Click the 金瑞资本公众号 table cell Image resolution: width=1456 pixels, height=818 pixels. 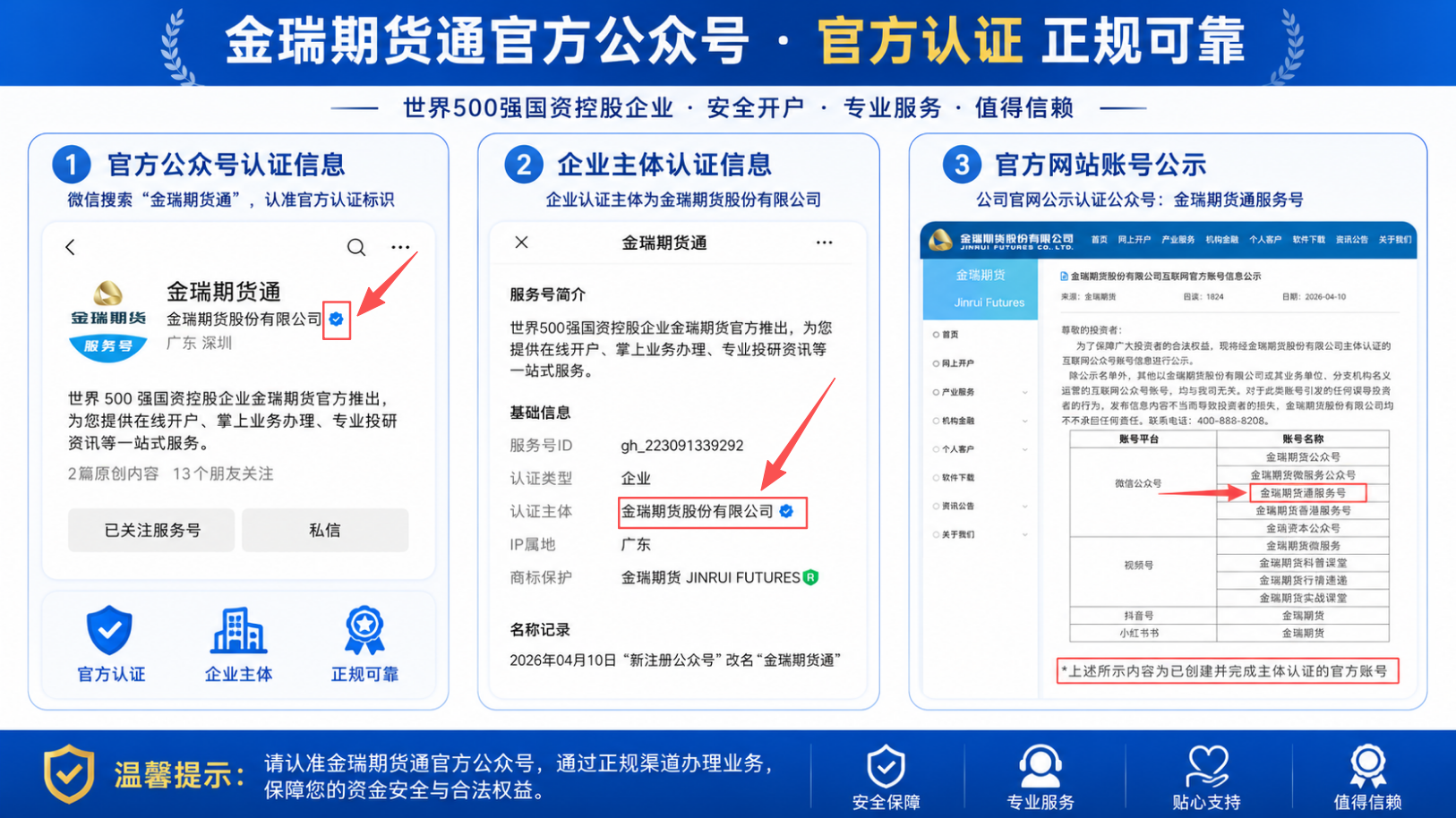tap(1303, 528)
